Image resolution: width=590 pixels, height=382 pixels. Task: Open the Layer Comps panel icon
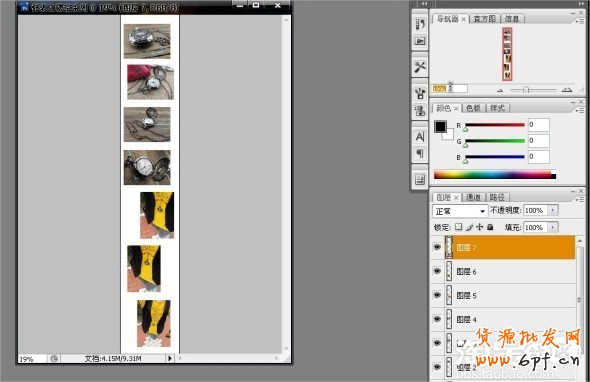[420, 180]
